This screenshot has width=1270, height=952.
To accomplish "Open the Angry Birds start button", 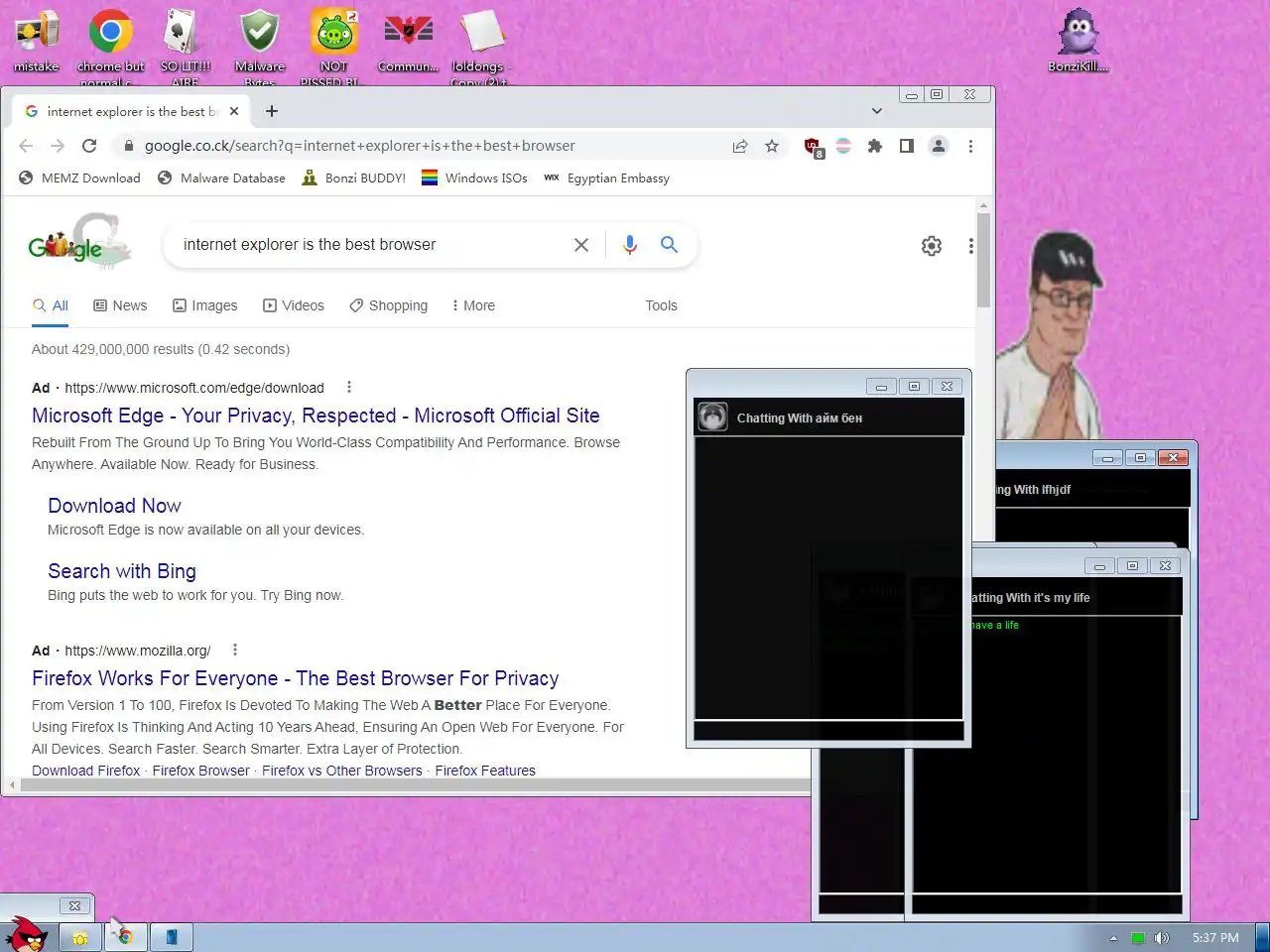I will 27,934.
